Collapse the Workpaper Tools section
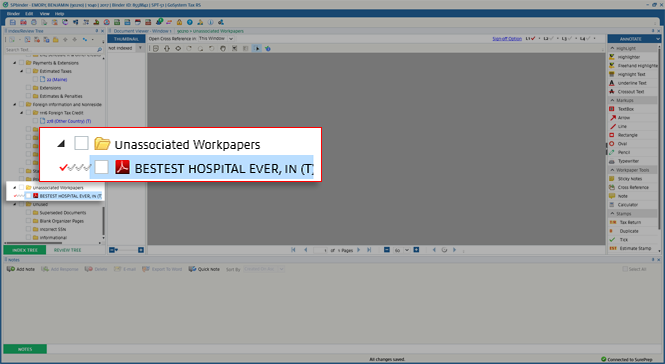The height and width of the screenshot is (364, 665). pos(612,170)
